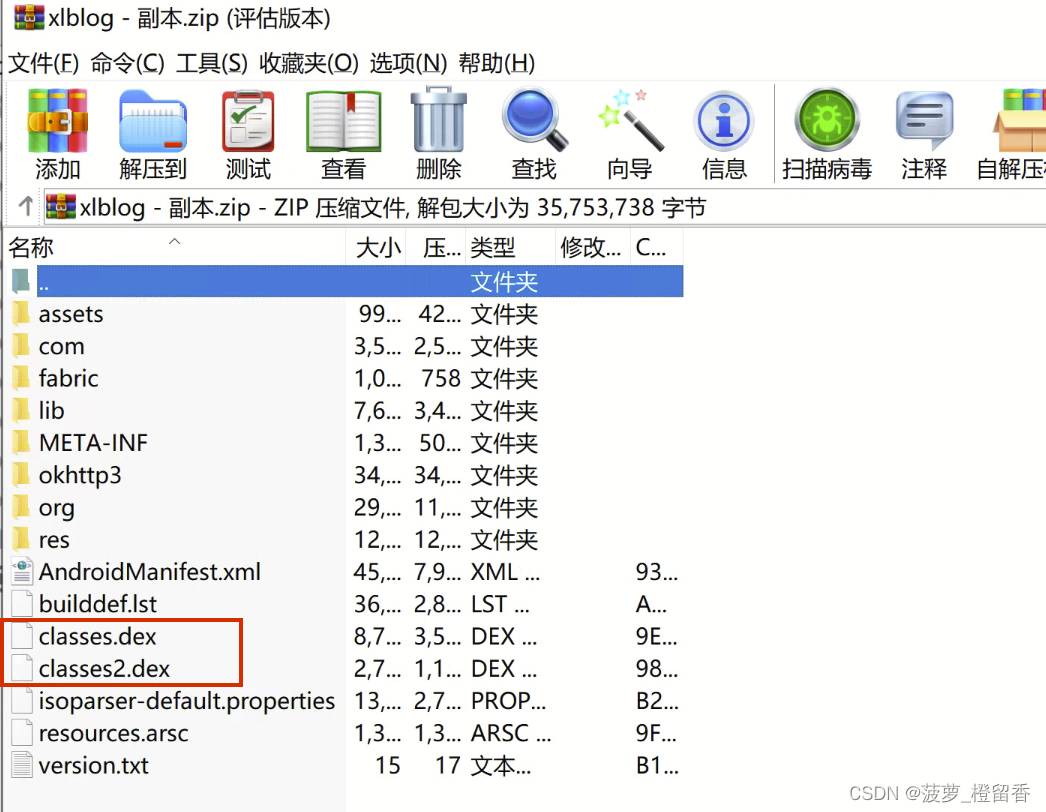Open the 文件(F) menu
Image resolution: width=1046 pixels, height=812 pixels.
click(43, 63)
